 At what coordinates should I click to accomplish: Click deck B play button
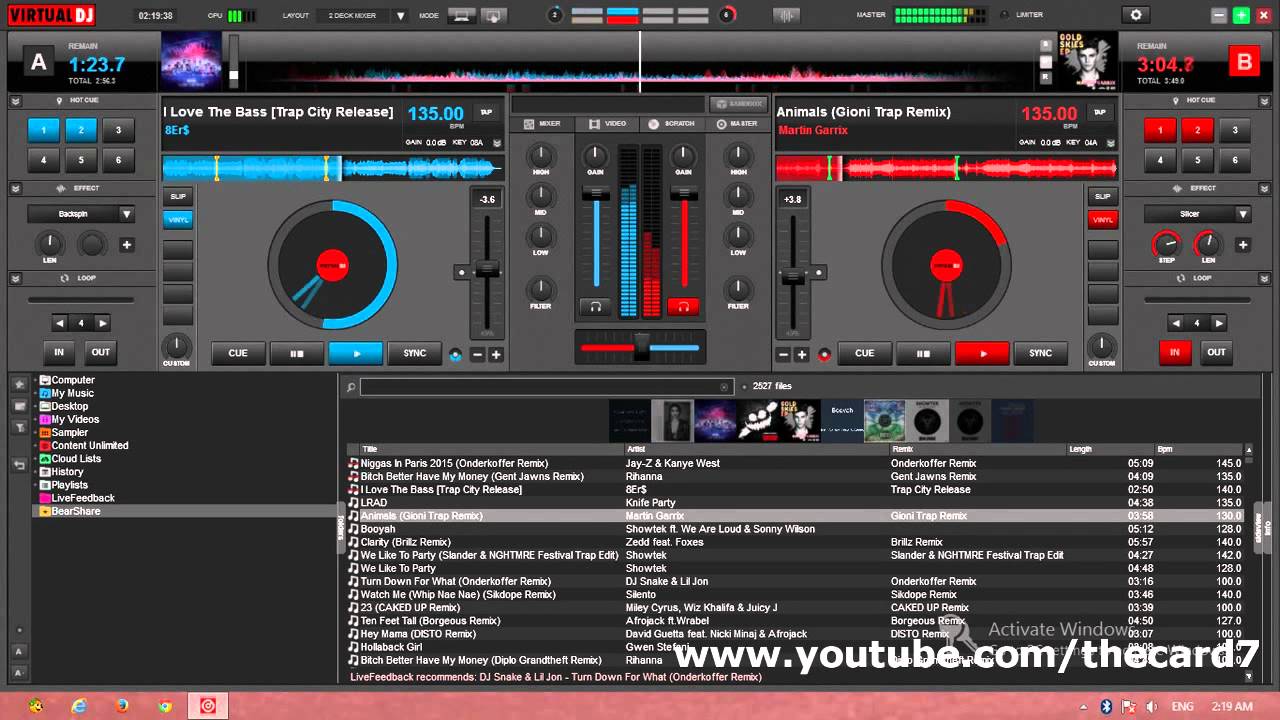point(982,353)
